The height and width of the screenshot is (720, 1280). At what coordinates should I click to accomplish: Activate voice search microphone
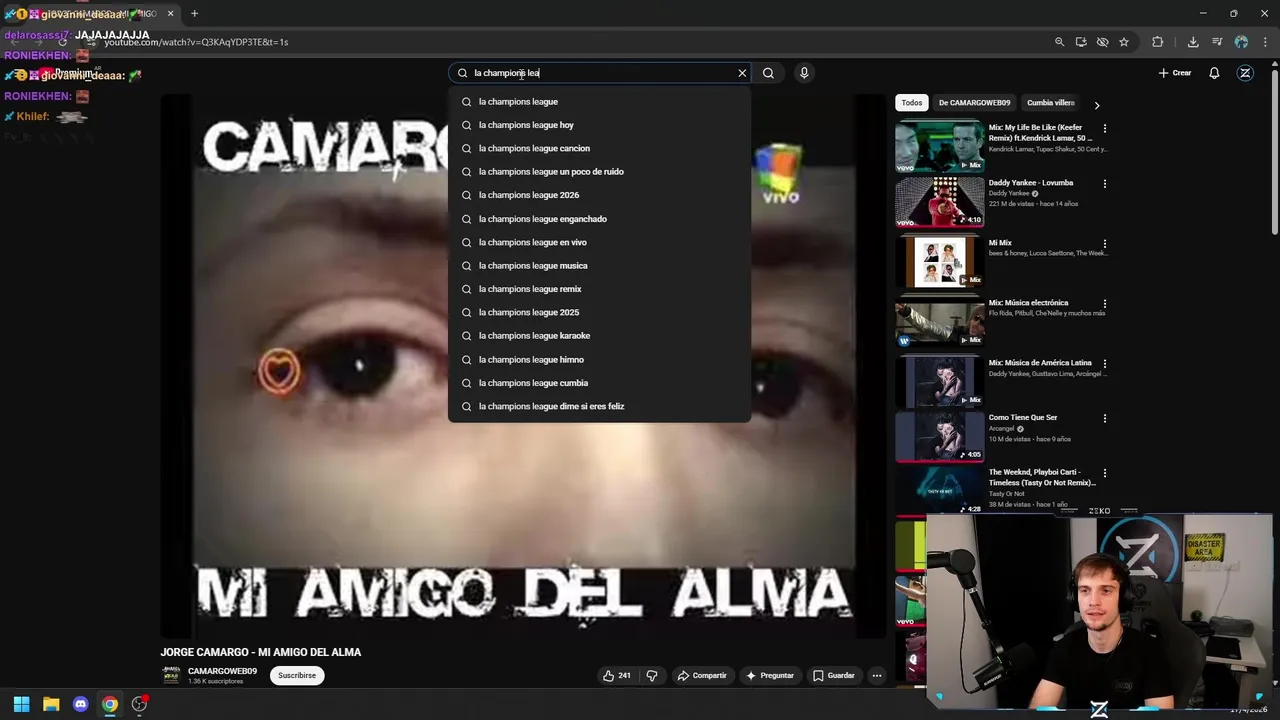804,73
